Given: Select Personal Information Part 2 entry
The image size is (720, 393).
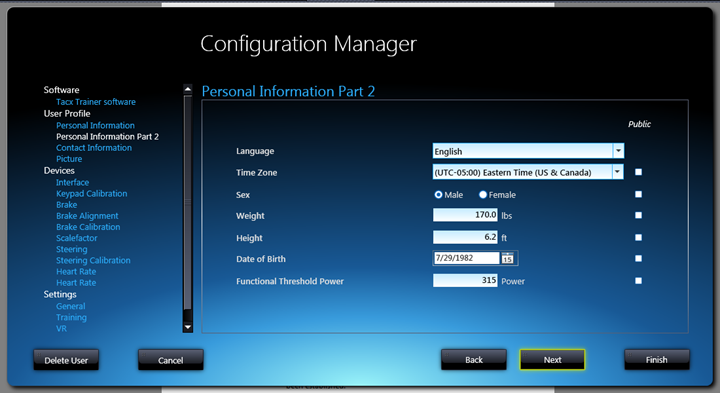Looking at the screenshot, I should tap(107, 136).
